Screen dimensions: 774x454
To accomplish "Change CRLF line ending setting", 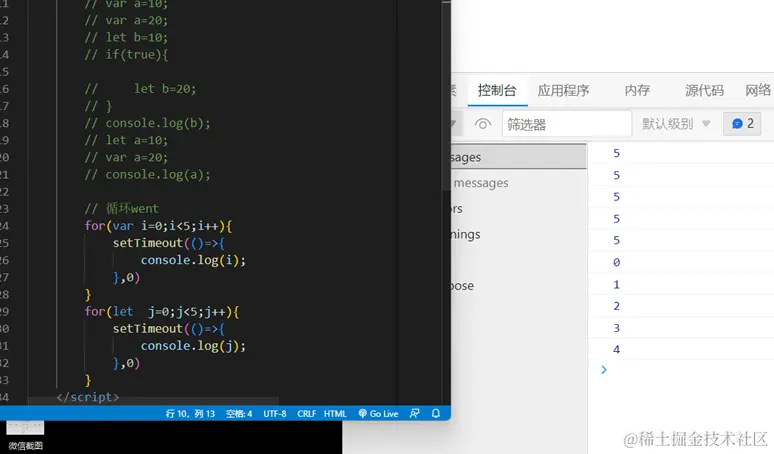I will (x=307, y=414).
